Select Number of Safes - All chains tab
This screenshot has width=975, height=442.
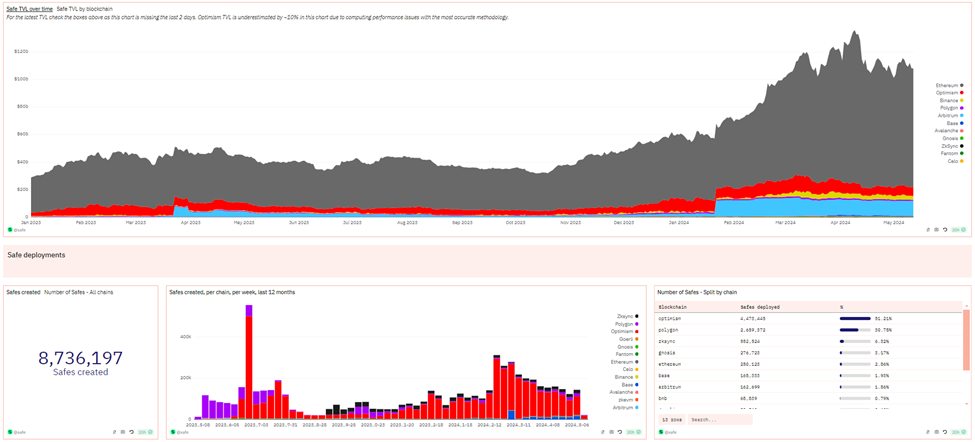(78, 292)
